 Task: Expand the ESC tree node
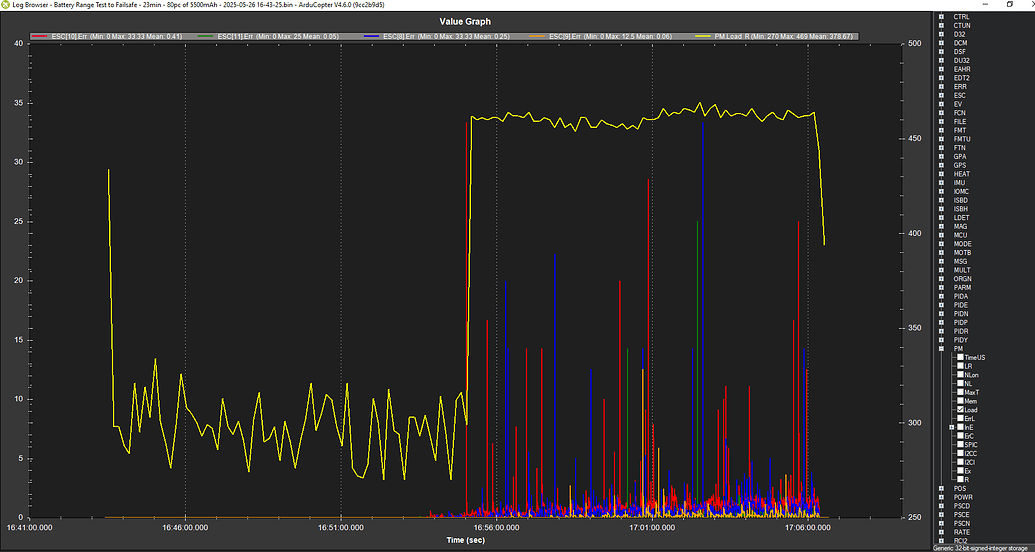click(942, 95)
